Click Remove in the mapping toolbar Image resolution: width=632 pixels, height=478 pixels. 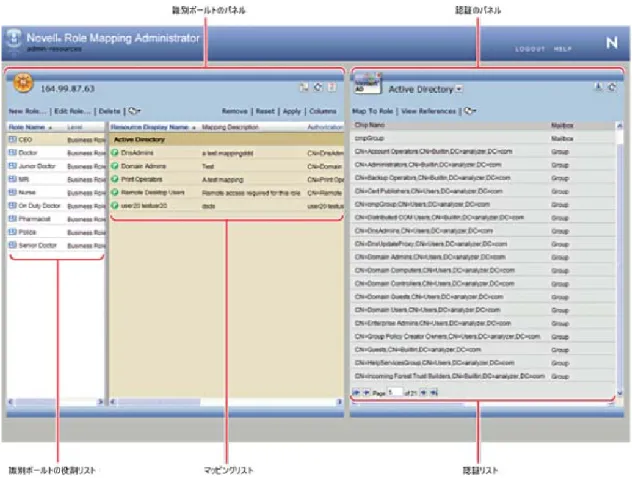[x=235, y=111]
